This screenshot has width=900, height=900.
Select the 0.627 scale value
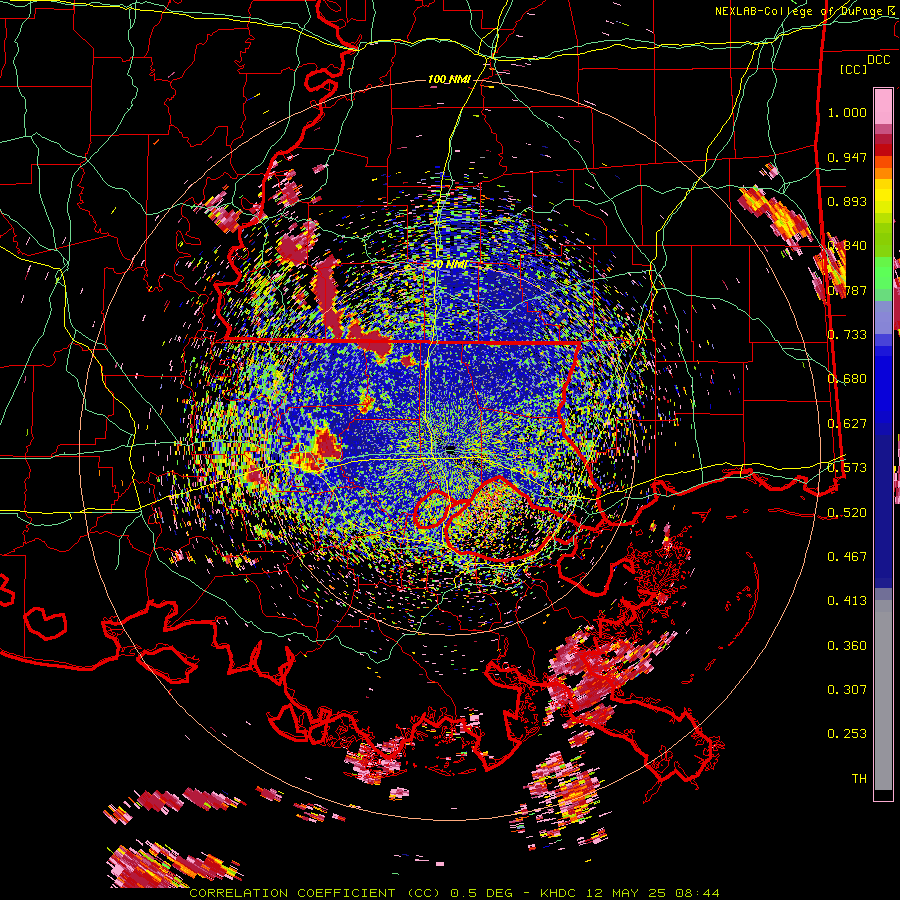pos(847,424)
